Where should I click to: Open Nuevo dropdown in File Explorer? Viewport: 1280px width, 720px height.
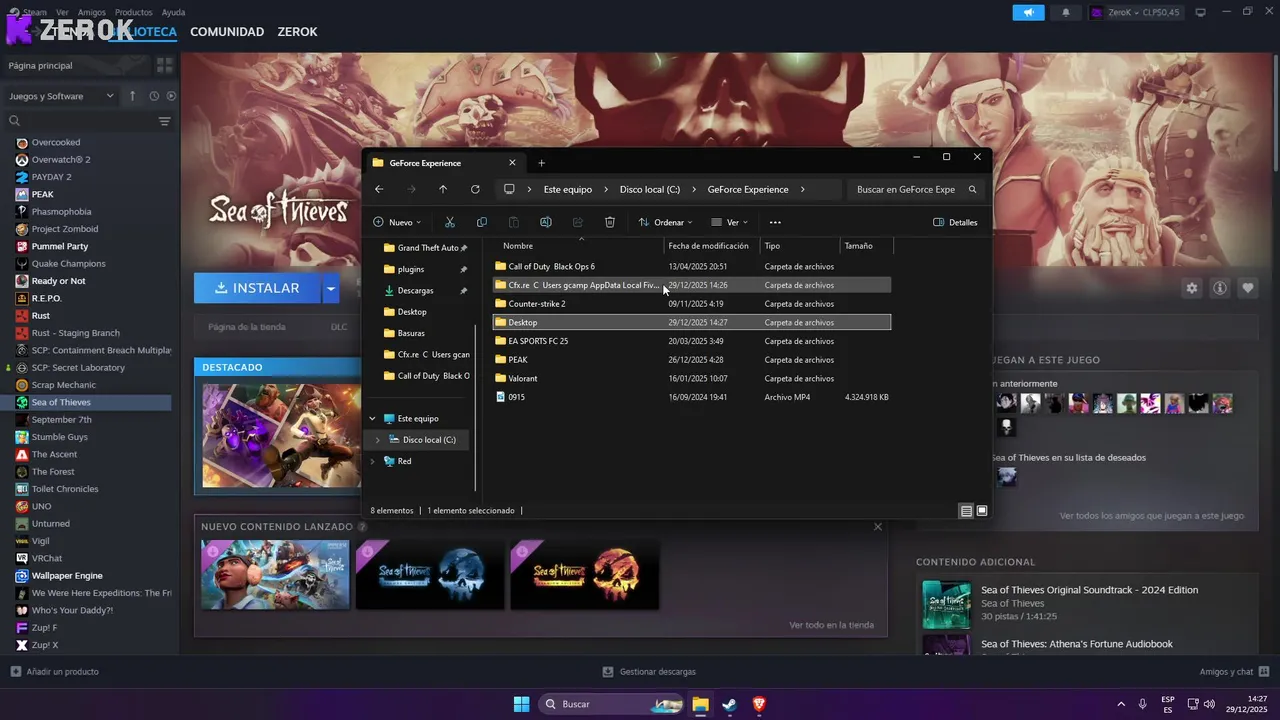pyautogui.click(x=397, y=222)
